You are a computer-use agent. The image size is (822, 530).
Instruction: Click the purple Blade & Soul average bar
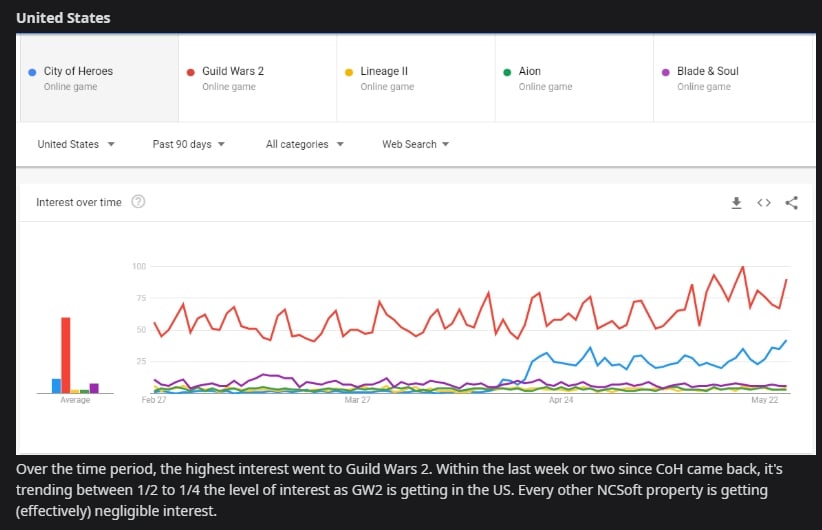click(94, 388)
